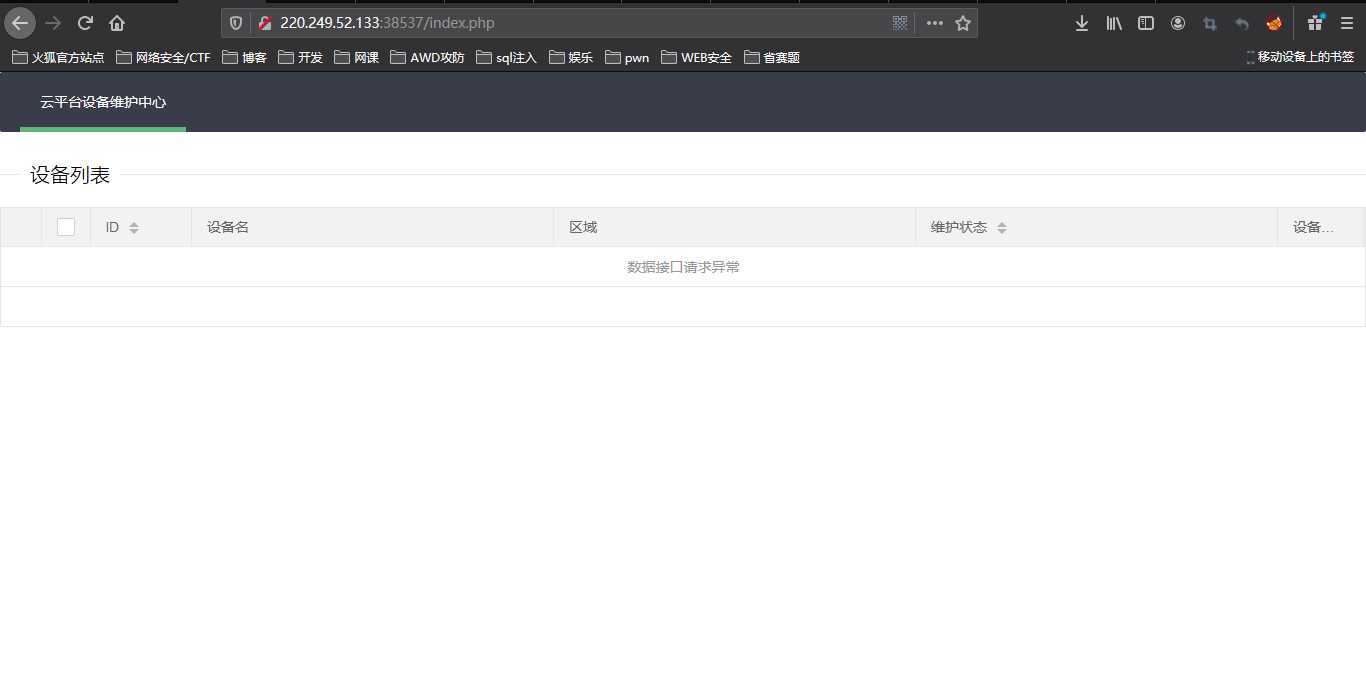The width and height of the screenshot is (1366, 693).
Task: Open sql注入 bookmark folder
Action: pos(506,58)
